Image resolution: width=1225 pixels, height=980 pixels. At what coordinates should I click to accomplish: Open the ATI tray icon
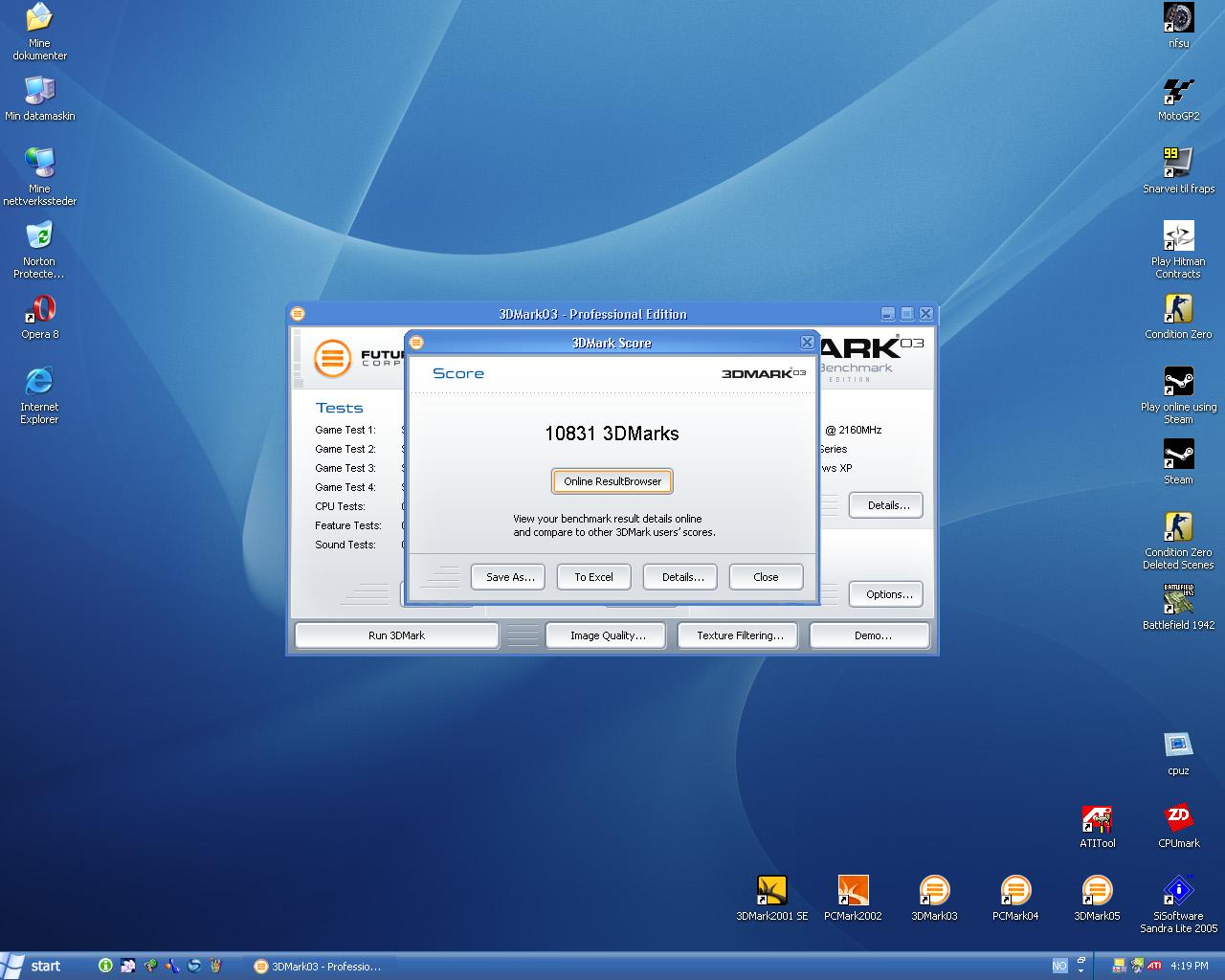click(x=1154, y=966)
